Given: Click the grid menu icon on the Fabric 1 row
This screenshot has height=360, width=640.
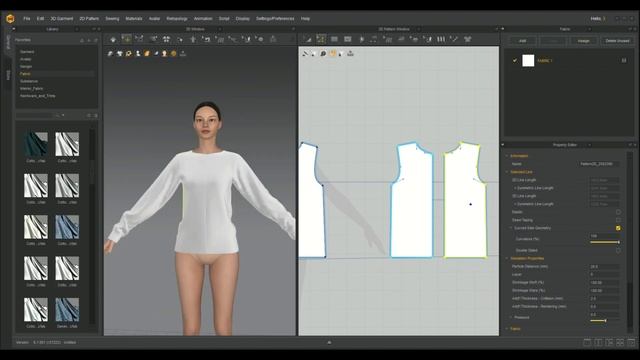Looking at the screenshot, I should click(x=624, y=60).
